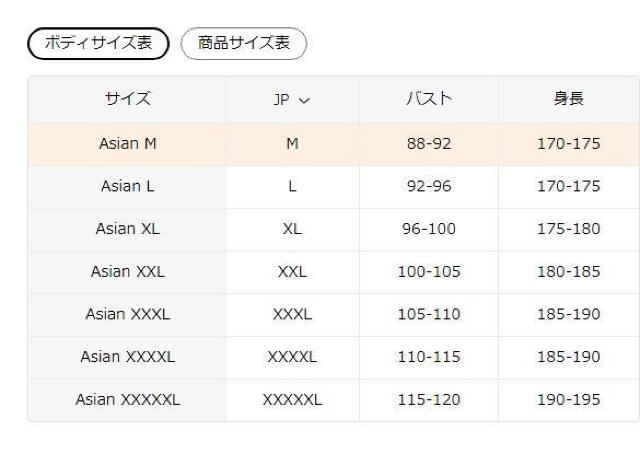This screenshot has height=454, width=640.
Task: Click the 88-92 bust value cell
Action: coord(428,143)
